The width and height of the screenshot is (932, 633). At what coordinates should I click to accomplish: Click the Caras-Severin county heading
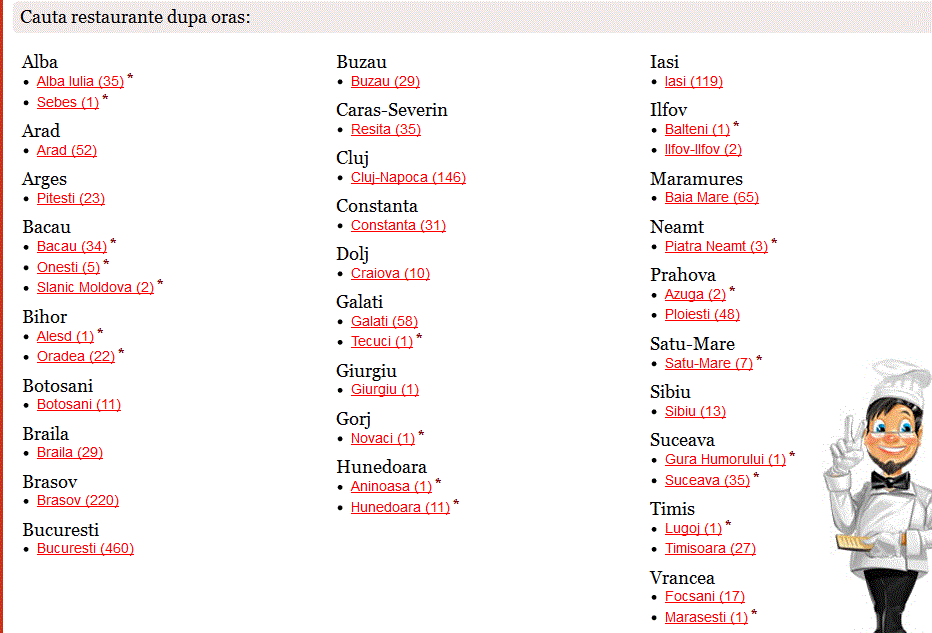[x=392, y=110]
